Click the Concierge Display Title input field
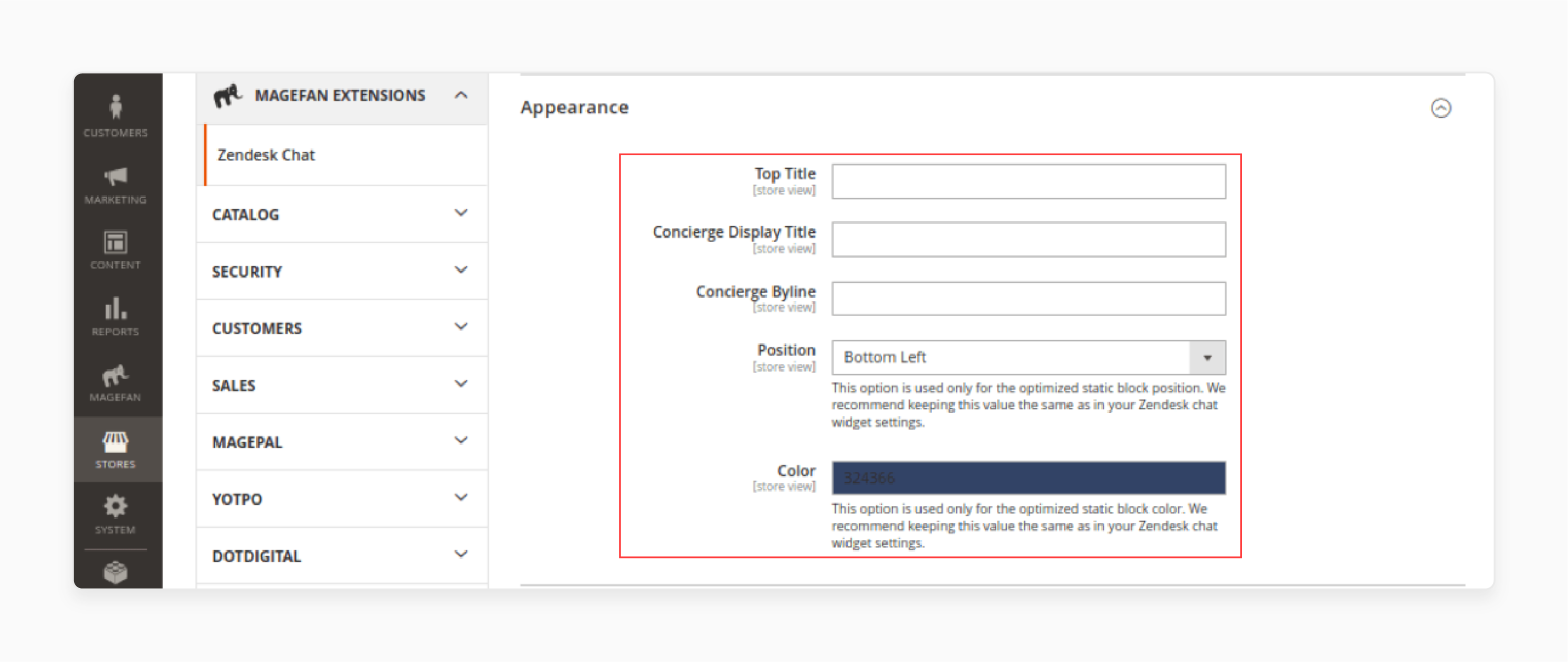 click(1028, 239)
